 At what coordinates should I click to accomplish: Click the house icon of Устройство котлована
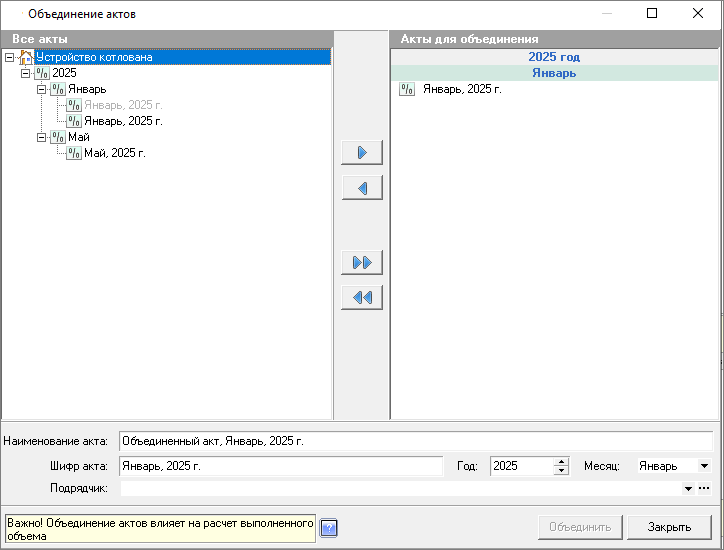(x=26, y=57)
